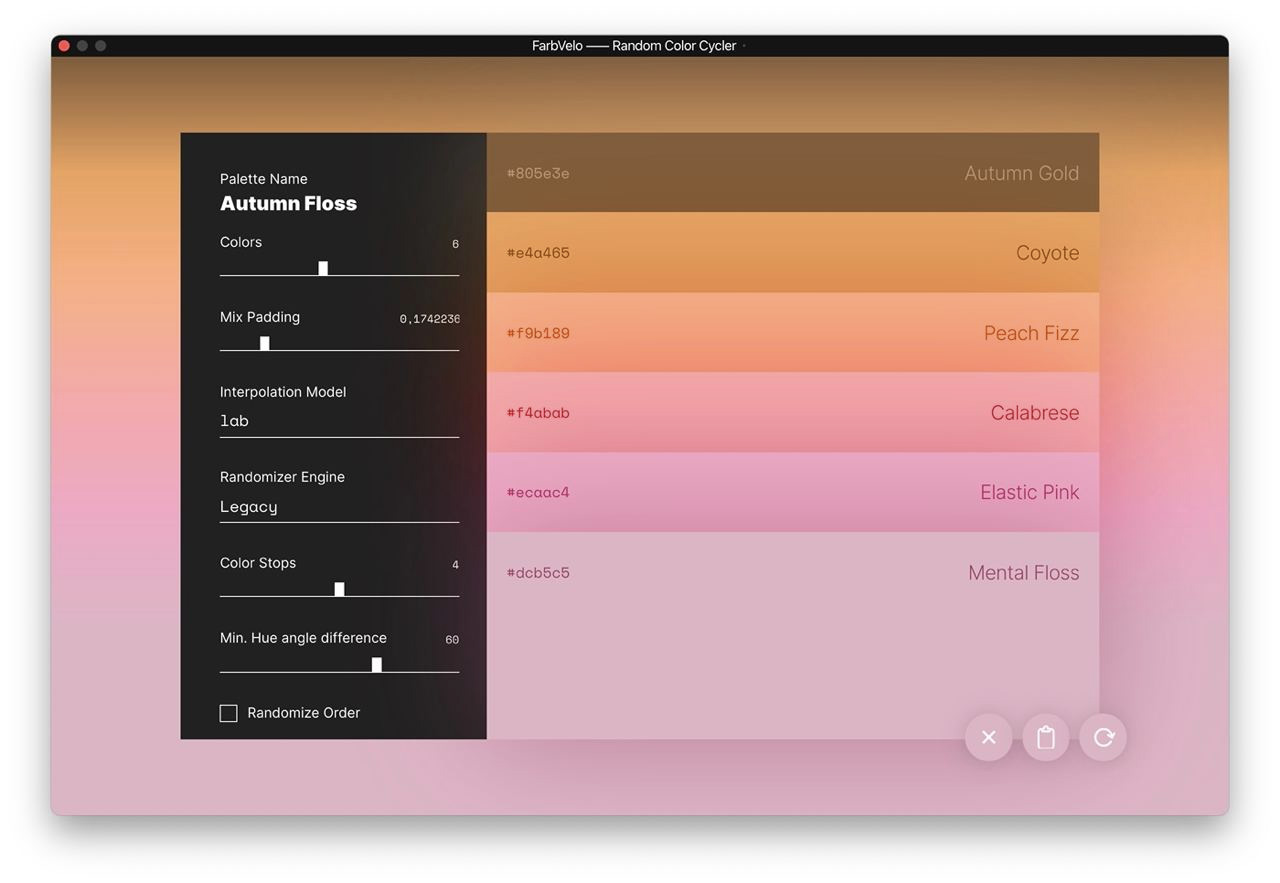Screen dimensions: 1280x883
Task: Click the Colors slider handle
Action: [x=323, y=268]
